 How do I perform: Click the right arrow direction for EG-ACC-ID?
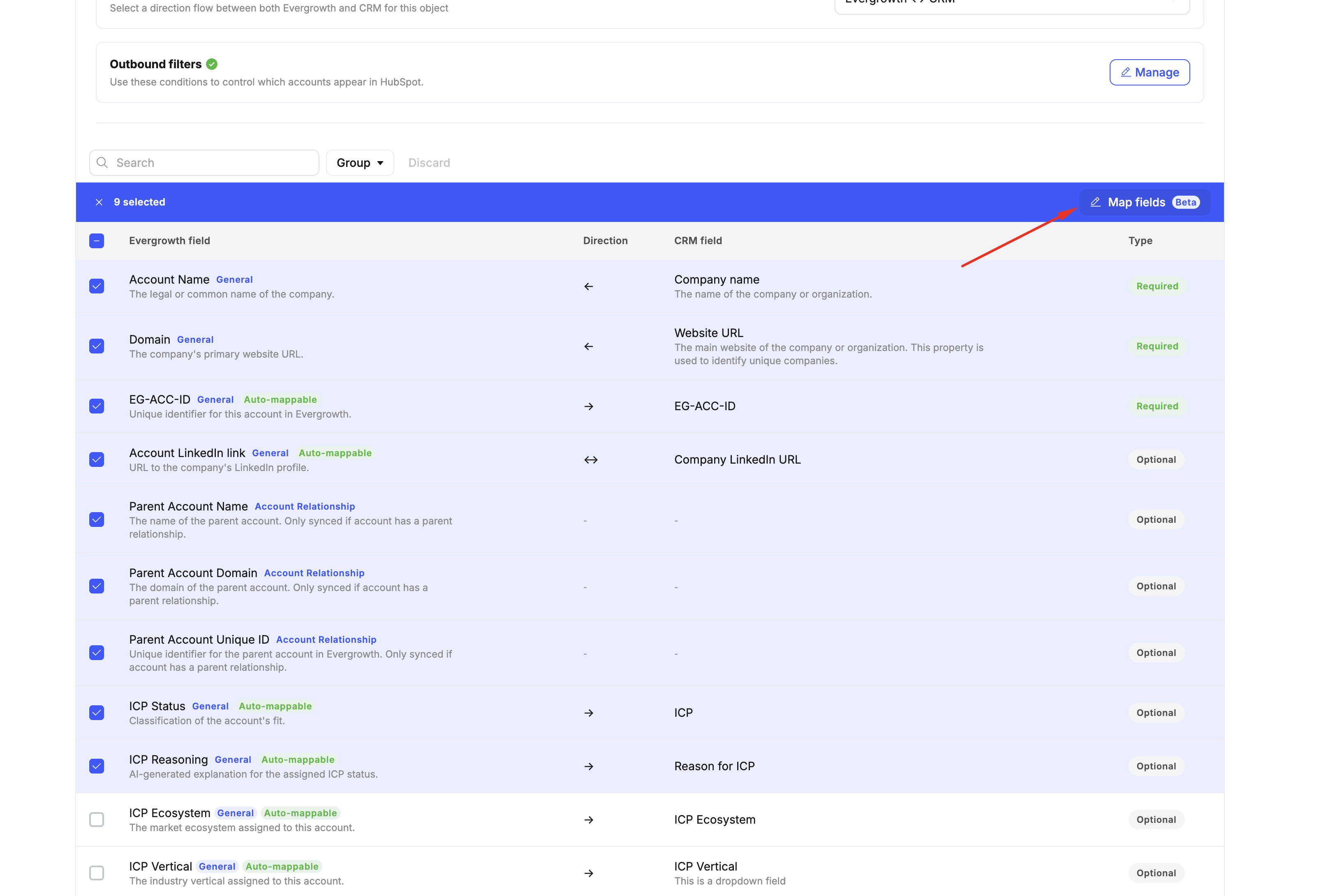click(588, 406)
